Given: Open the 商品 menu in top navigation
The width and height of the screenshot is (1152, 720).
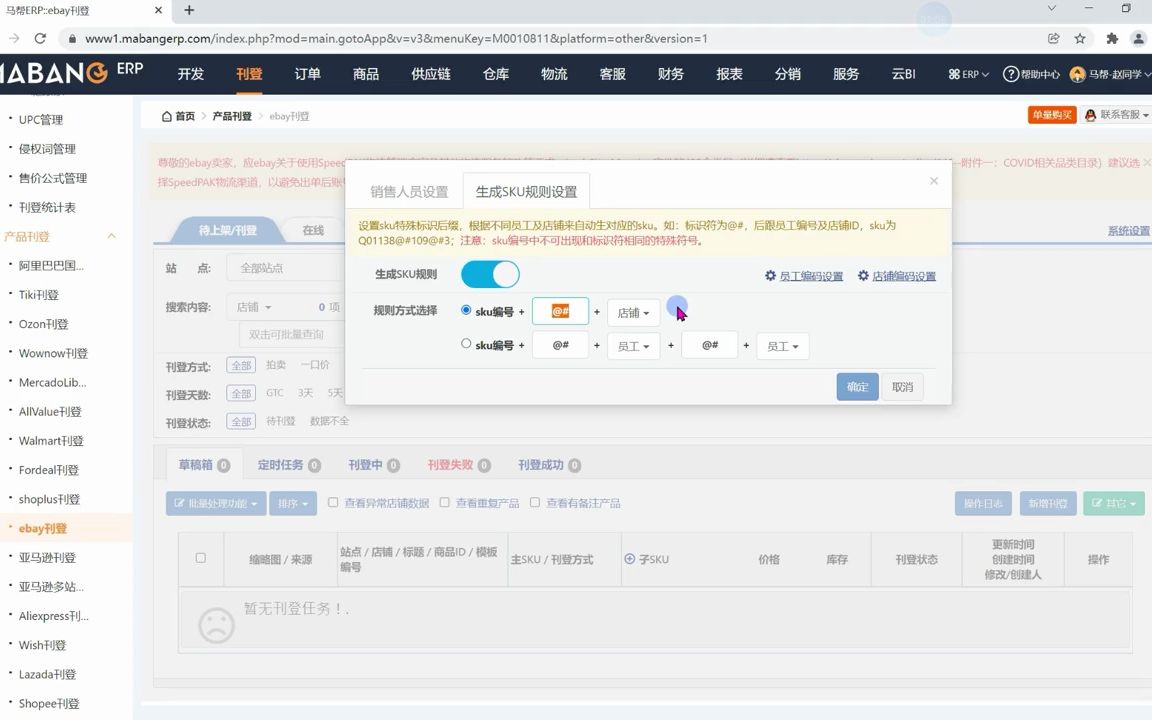Looking at the screenshot, I should (x=365, y=73).
